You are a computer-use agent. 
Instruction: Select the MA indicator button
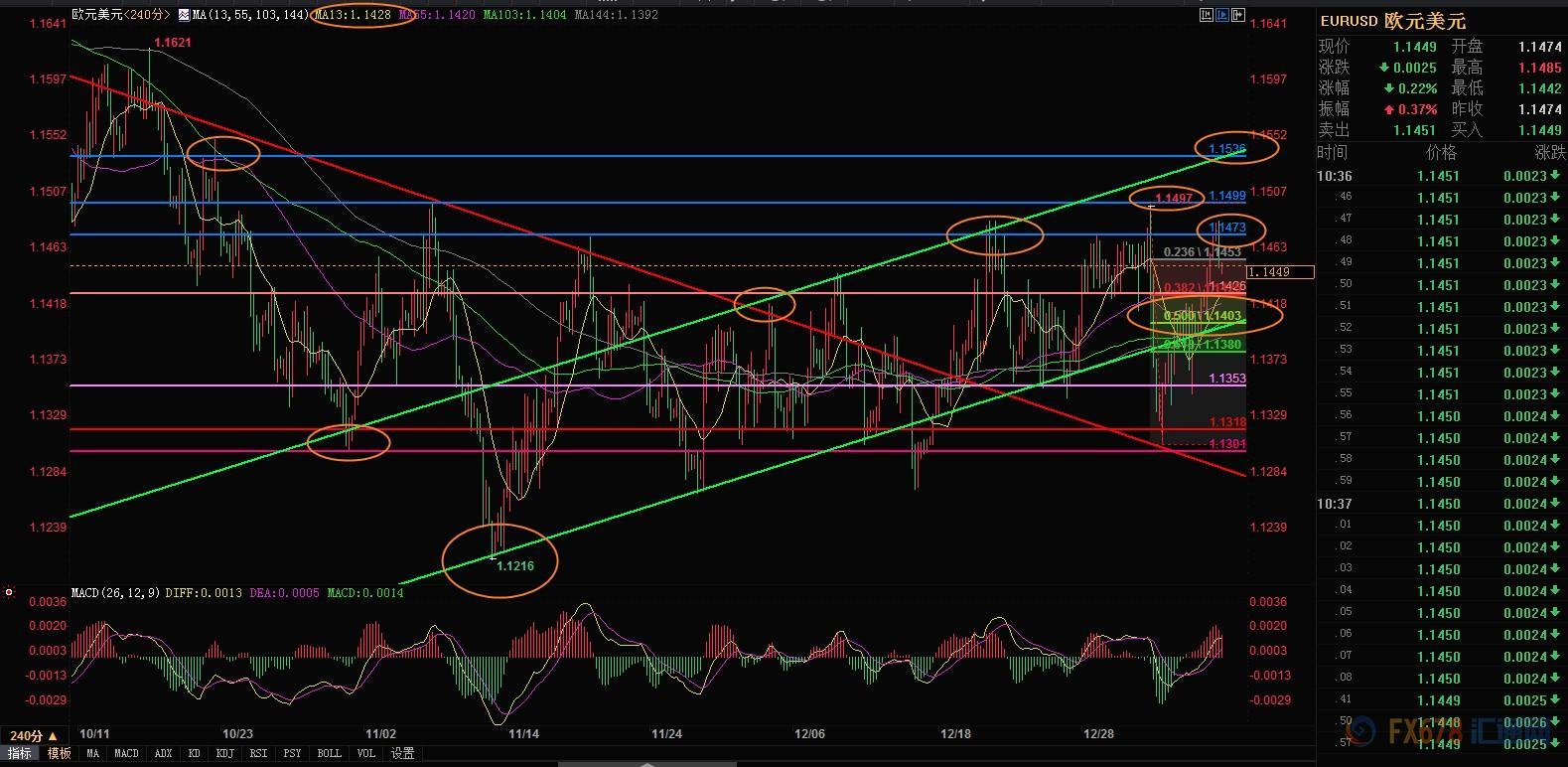[x=93, y=754]
